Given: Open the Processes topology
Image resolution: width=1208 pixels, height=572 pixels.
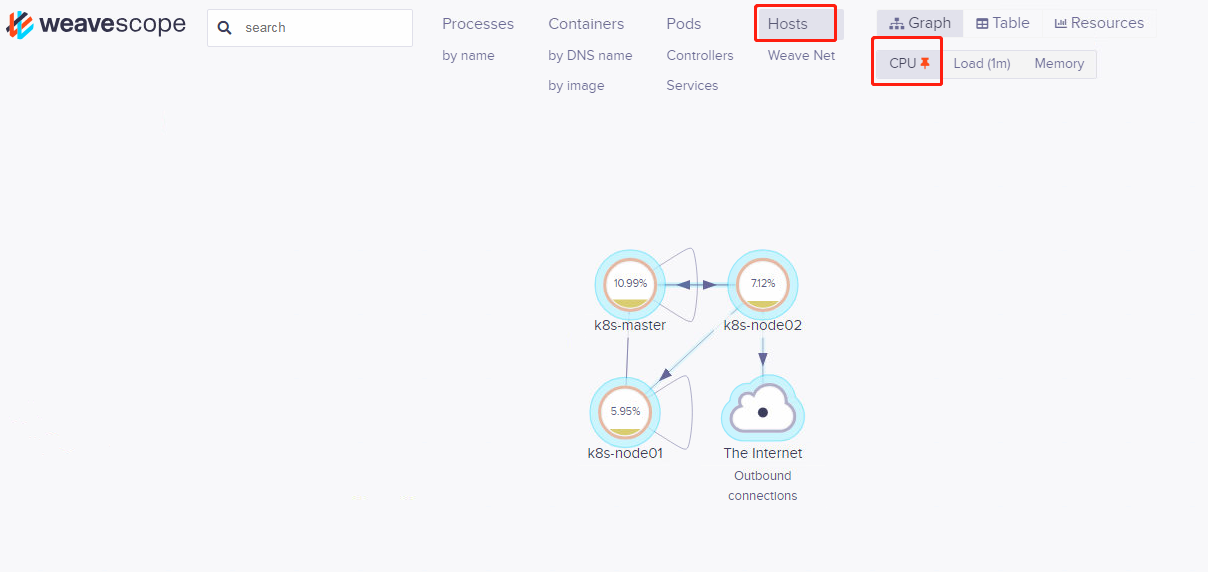Looking at the screenshot, I should pyautogui.click(x=478, y=24).
